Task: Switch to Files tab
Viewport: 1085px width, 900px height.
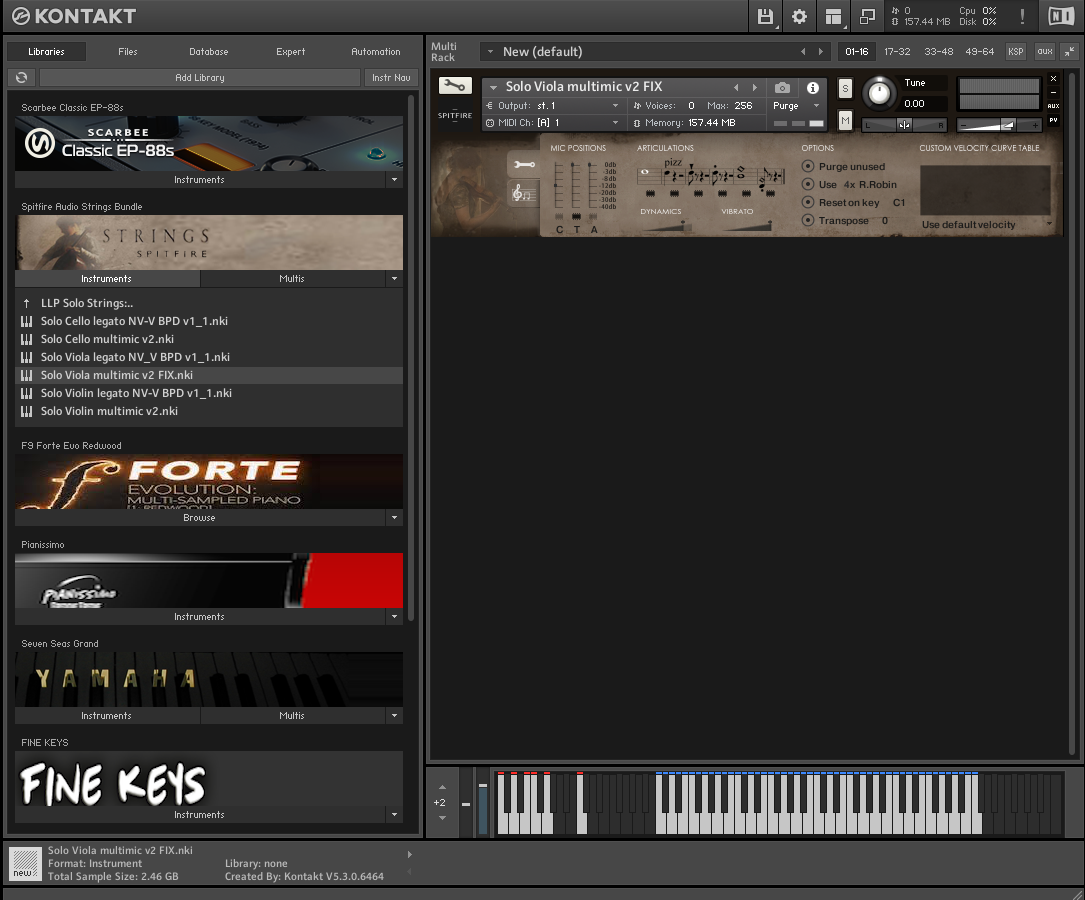Action: coord(127,51)
